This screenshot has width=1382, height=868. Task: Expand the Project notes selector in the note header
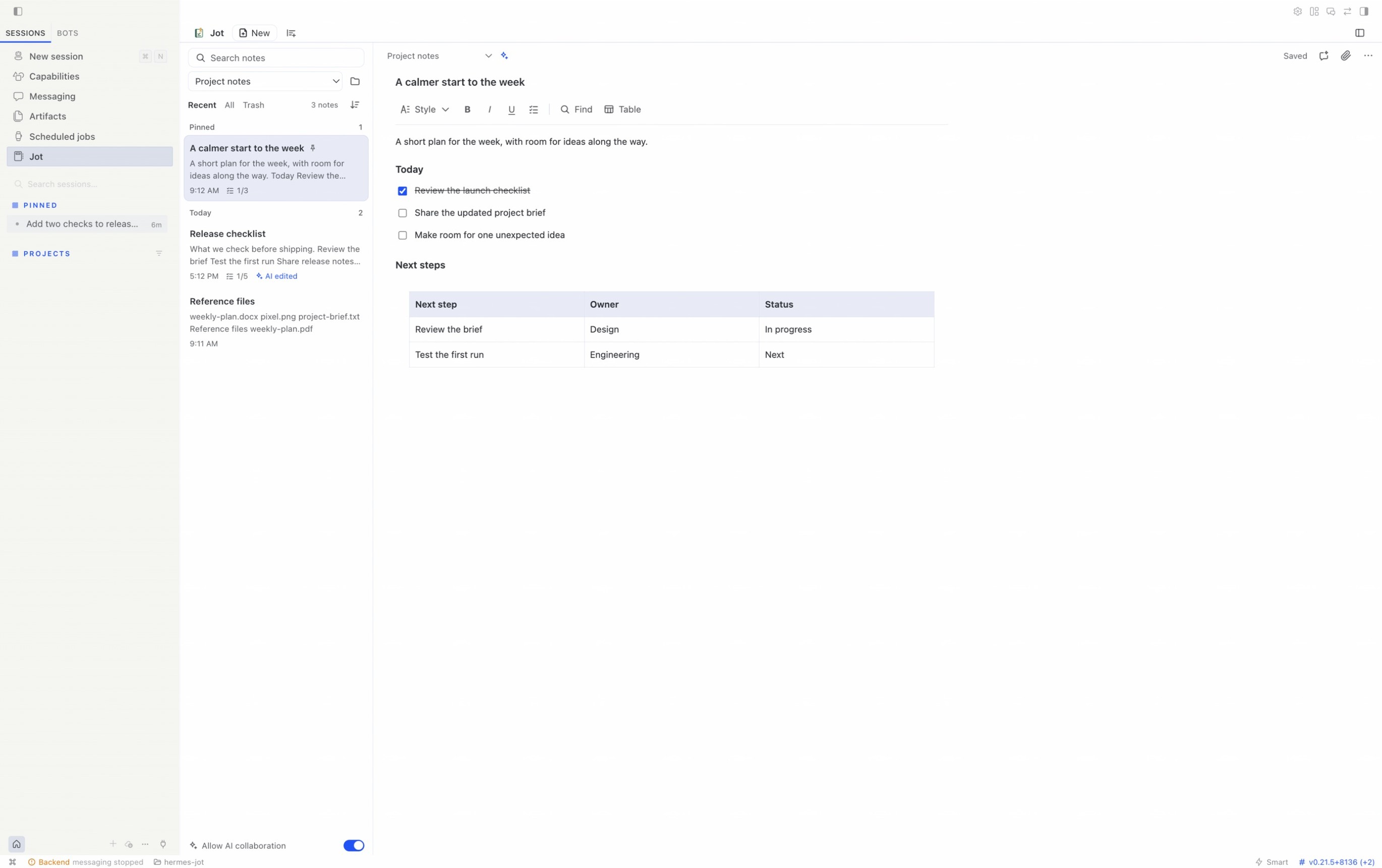click(x=439, y=55)
